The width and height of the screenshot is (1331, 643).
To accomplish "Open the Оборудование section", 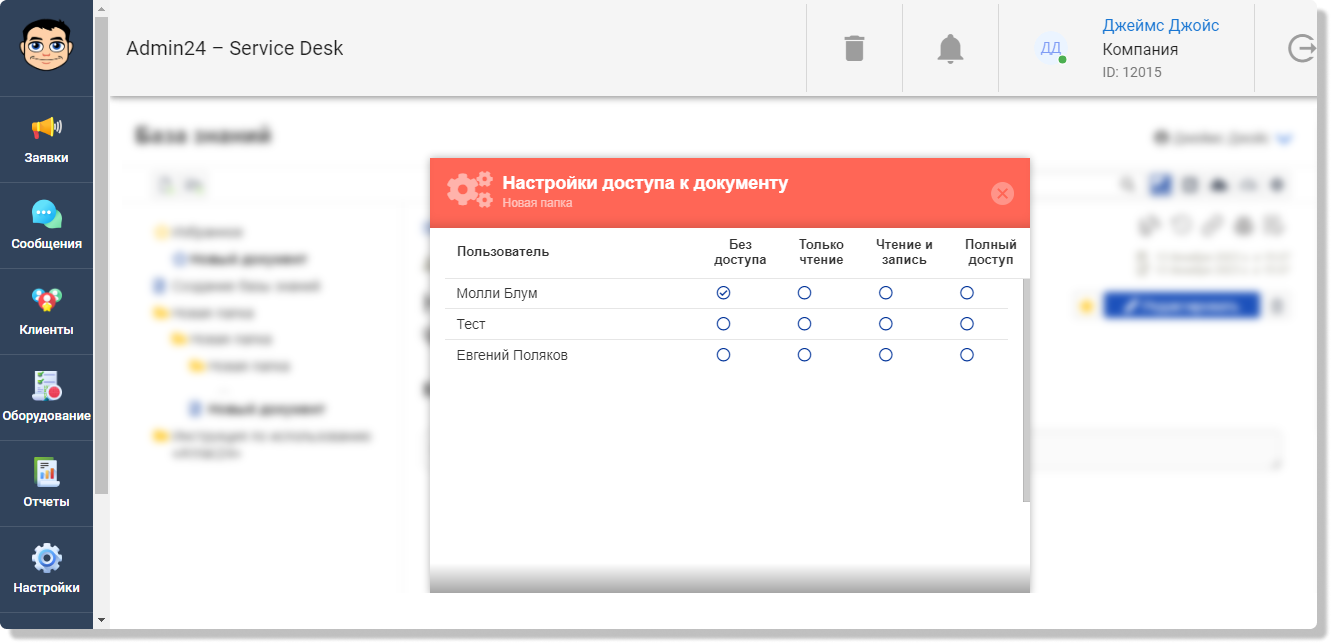I will [x=46, y=398].
